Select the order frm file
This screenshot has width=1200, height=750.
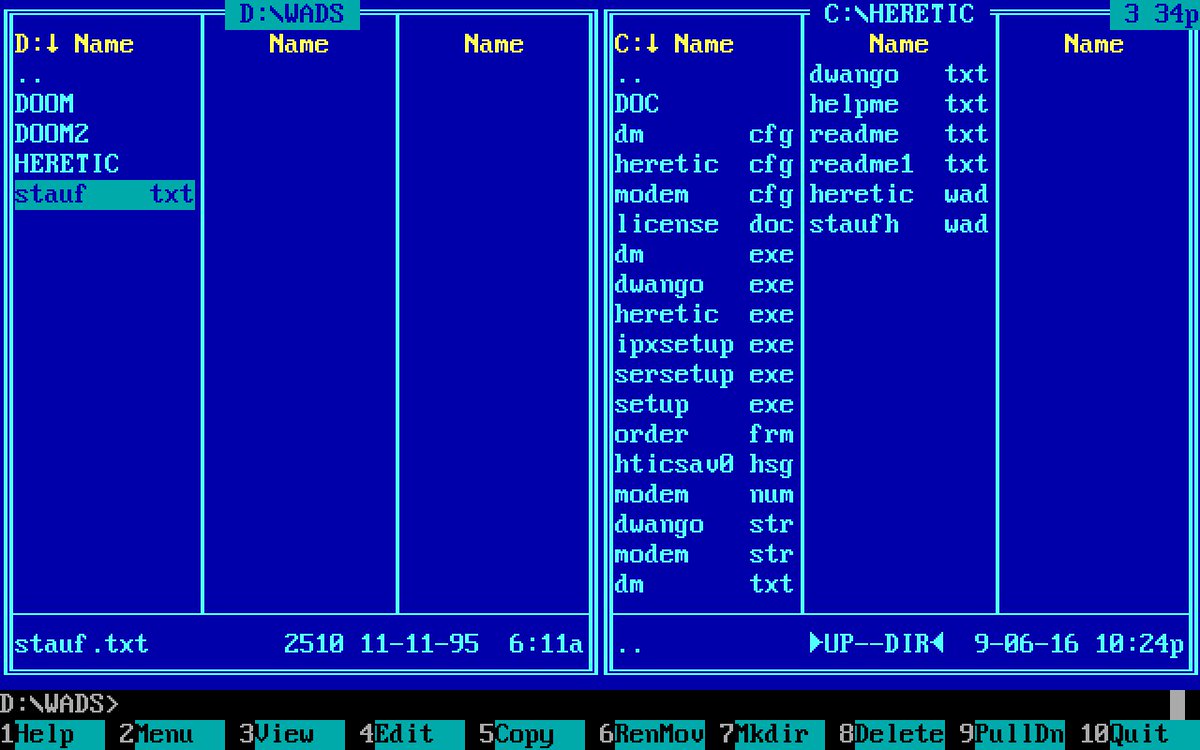[x=704, y=434]
